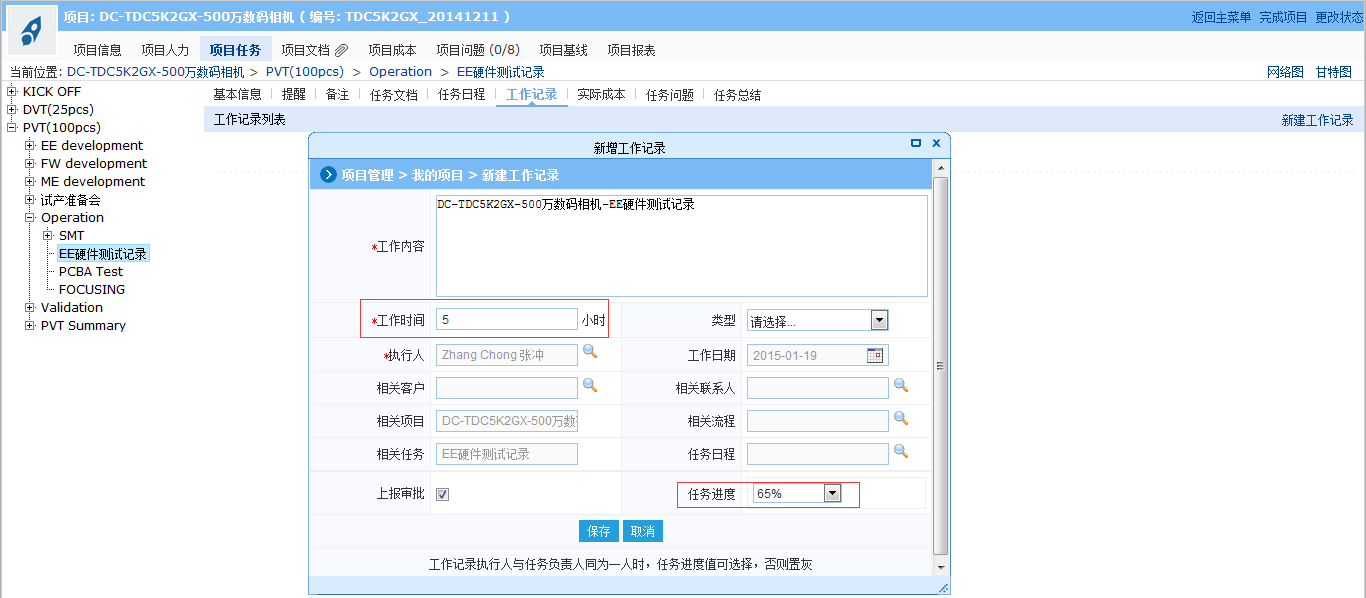Click search icon beside 相关流程 field
This screenshot has height=598, width=1366.
coord(901,419)
